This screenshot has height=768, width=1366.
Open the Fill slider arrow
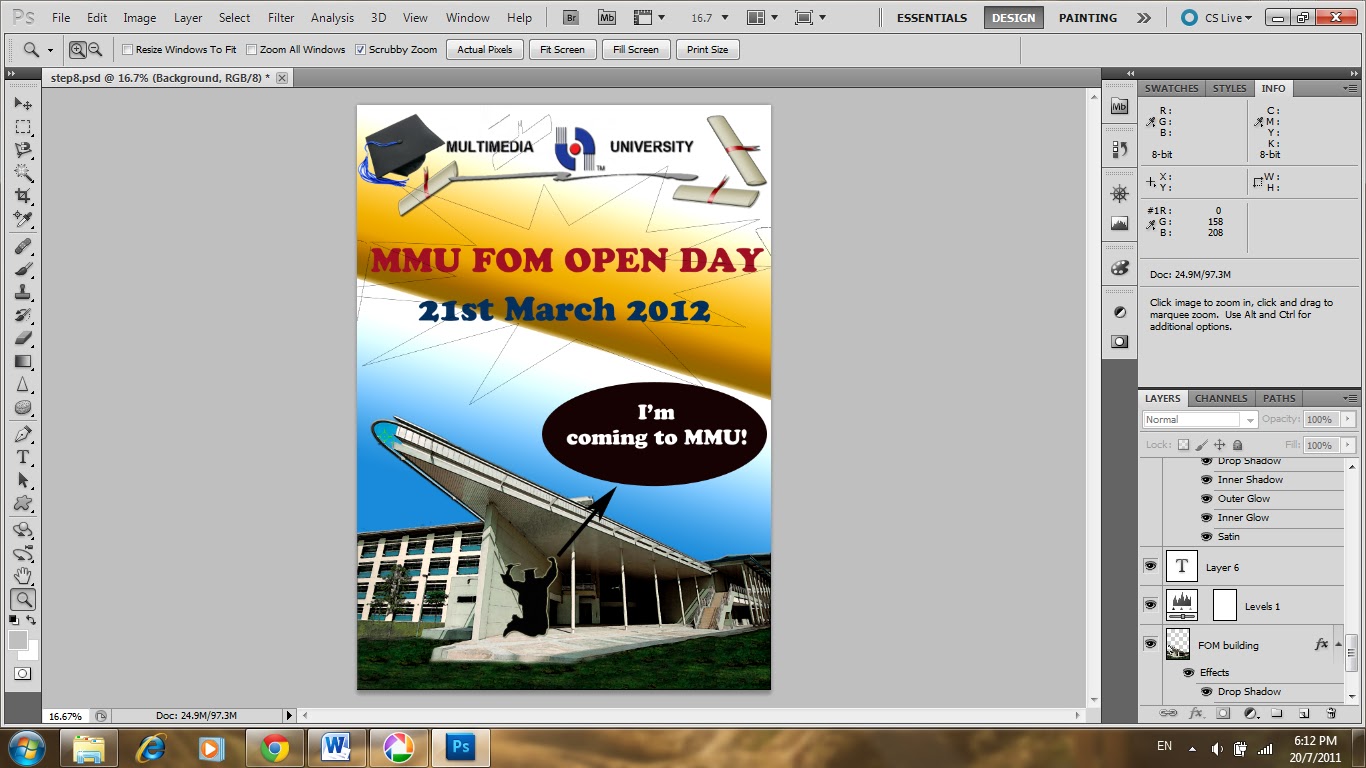point(1347,445)
